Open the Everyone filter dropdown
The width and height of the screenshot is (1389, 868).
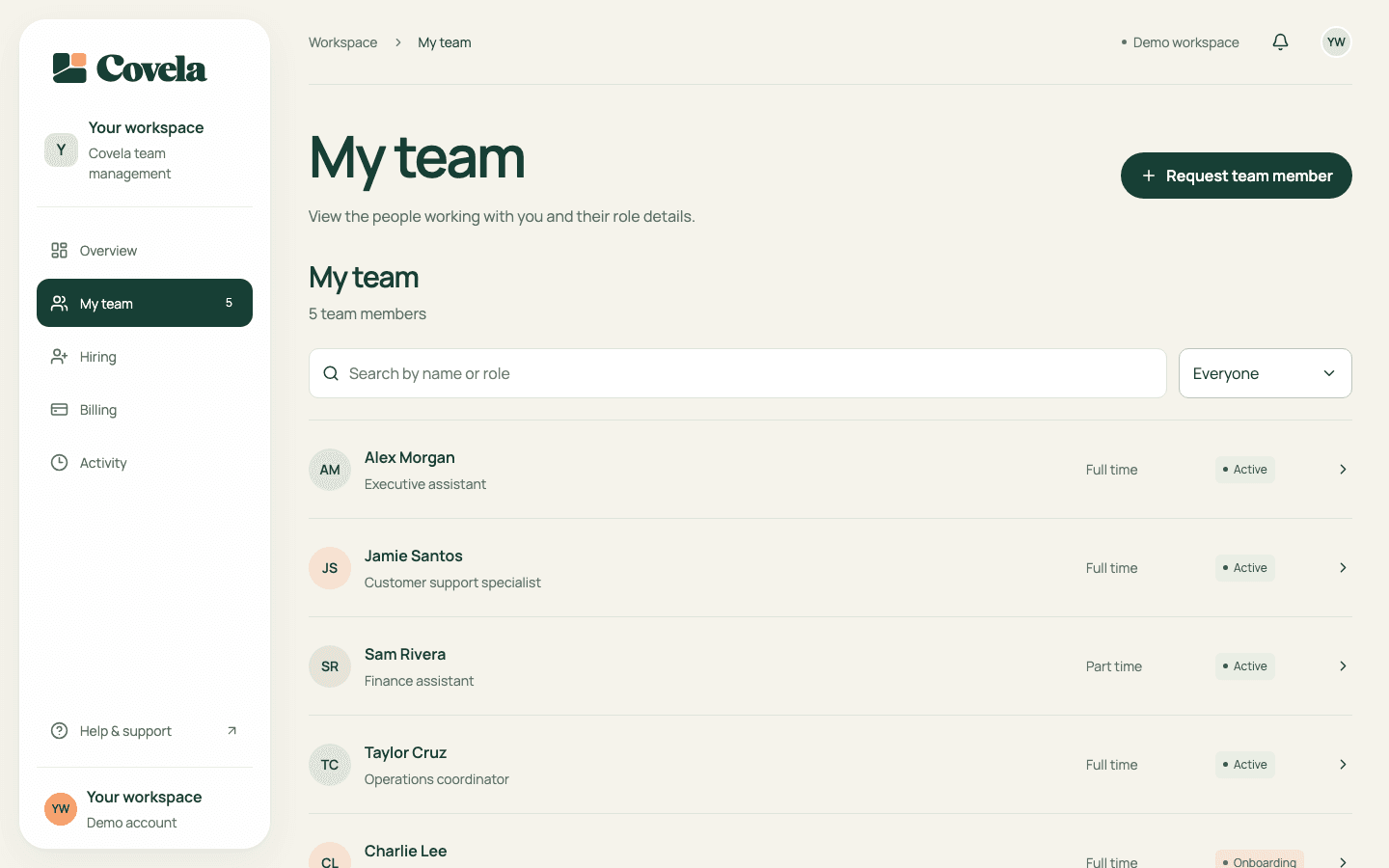click(1265, 373)
